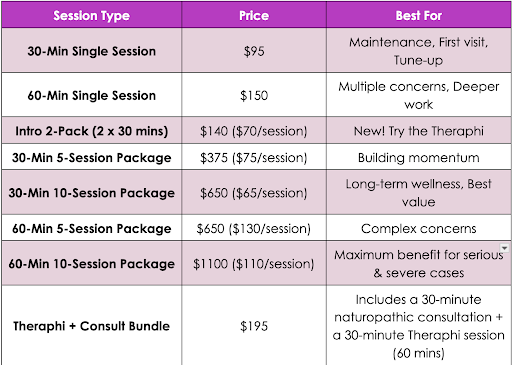The width and height of the screenshot is (512, 365).
Task: Click the $150 price cell
Action: click(254, 95)
